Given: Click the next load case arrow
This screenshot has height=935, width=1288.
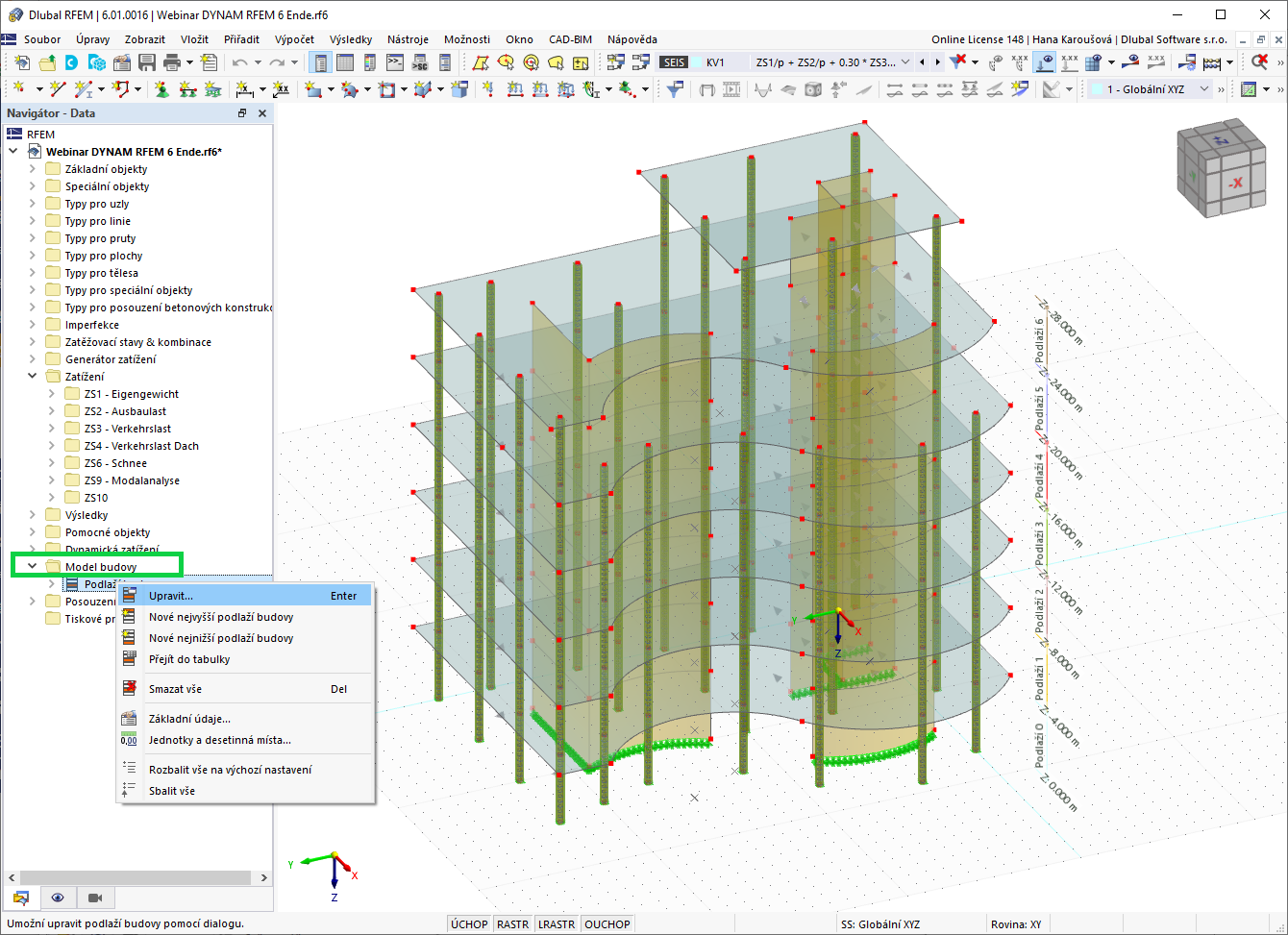Looking at the screenshot, I should pyautogui.click(x=938, y=62).
